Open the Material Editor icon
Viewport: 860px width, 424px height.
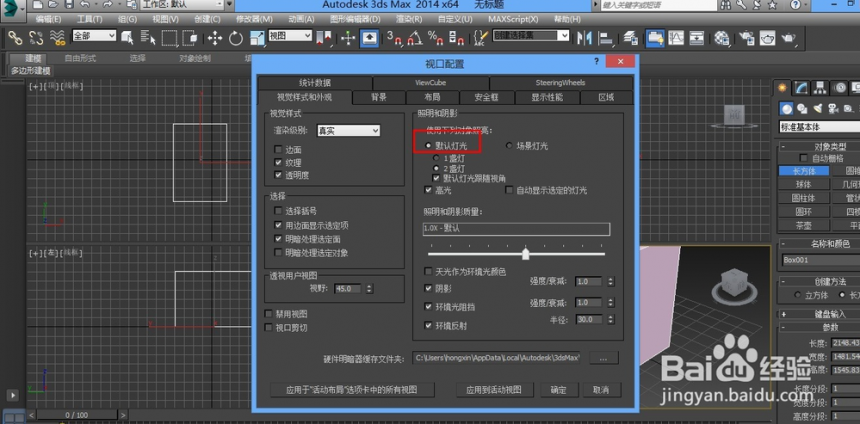722,38
